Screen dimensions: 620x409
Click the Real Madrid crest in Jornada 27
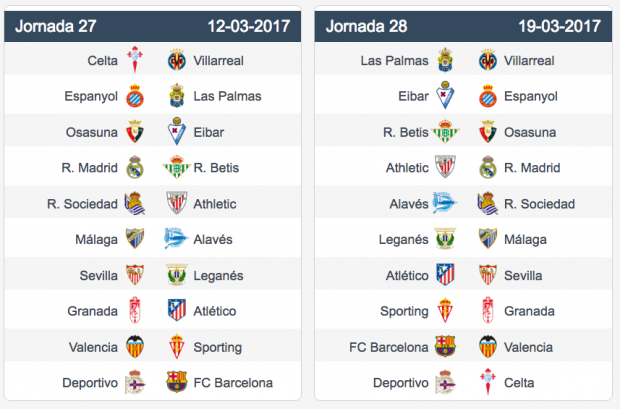[135, 167]
